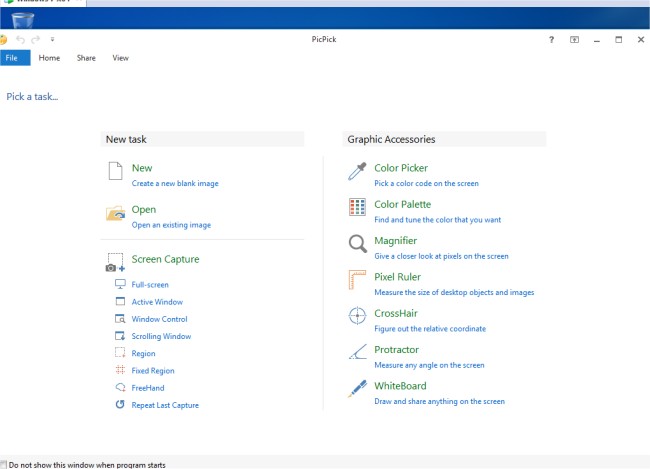The image size is (650, 469).
Task: Launch Color Palette link
Action: [403, 204]
